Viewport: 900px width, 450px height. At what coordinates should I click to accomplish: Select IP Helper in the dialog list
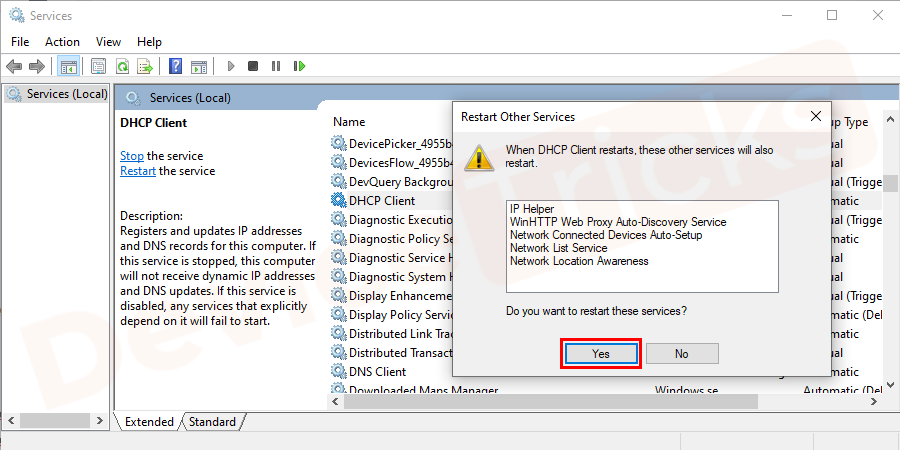(x=532, y=209)
